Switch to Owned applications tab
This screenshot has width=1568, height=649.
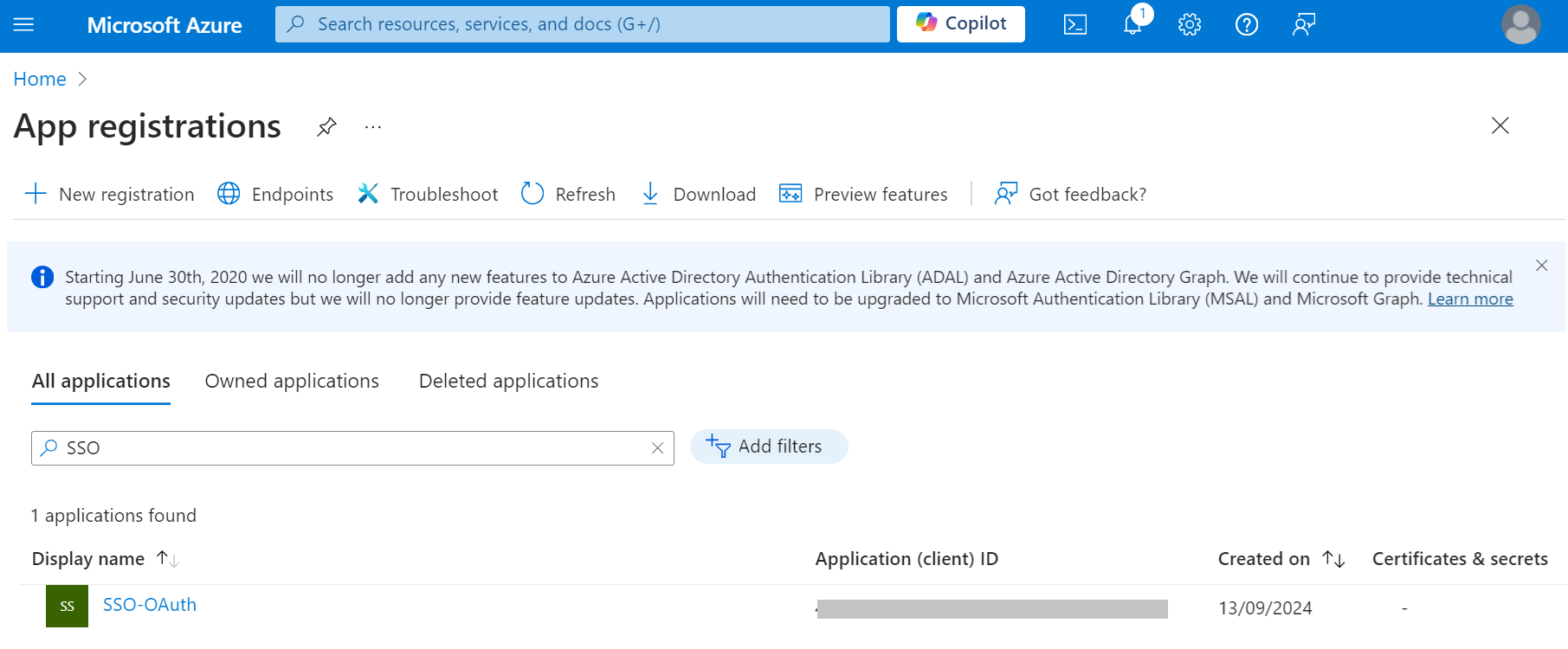[x=292, y=382]
